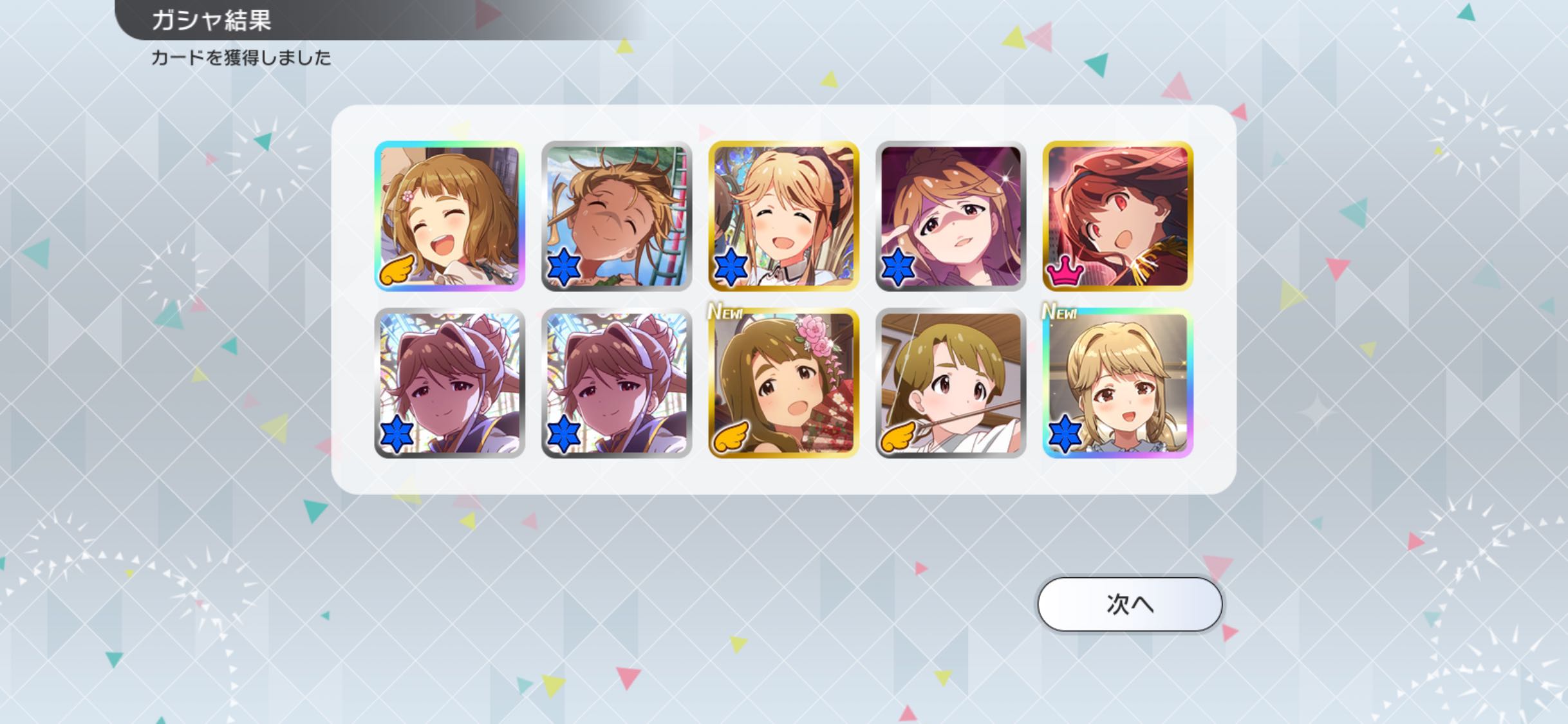Select the silver-framed tanned girl by the ladder card

click(617, 216)
